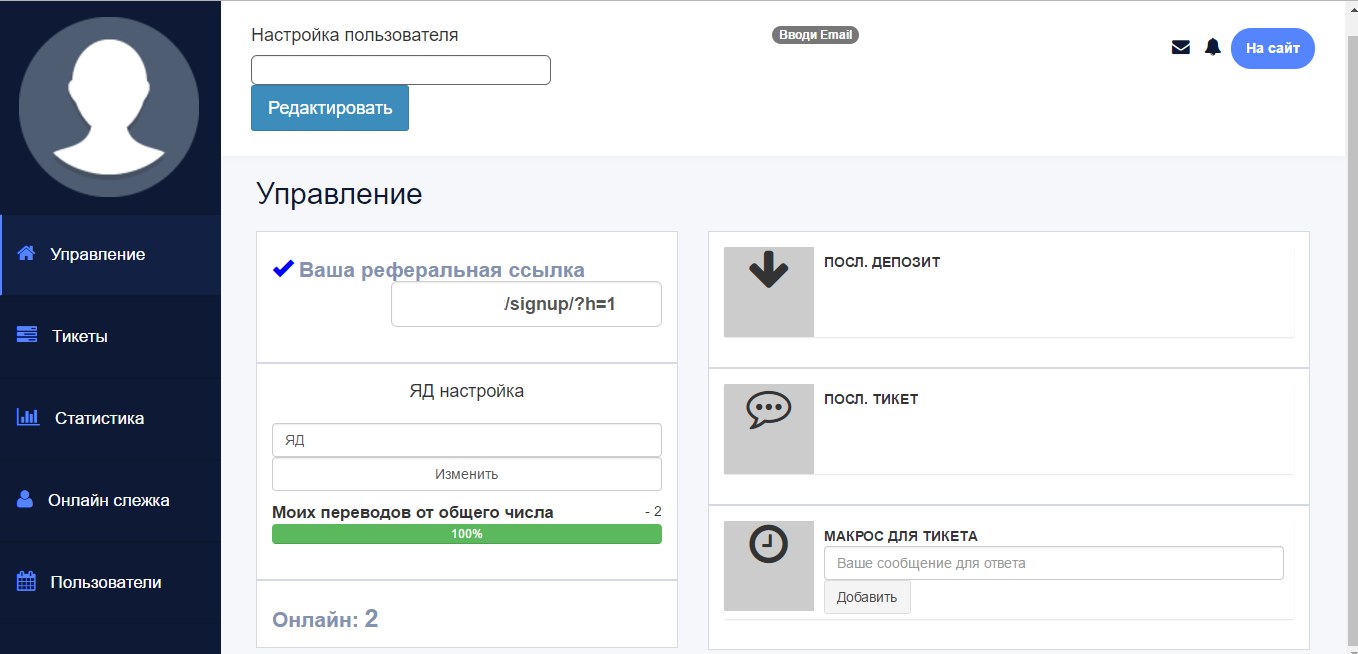Open the Тикеты menu item
1358x654 pixels.
[80, 336]
